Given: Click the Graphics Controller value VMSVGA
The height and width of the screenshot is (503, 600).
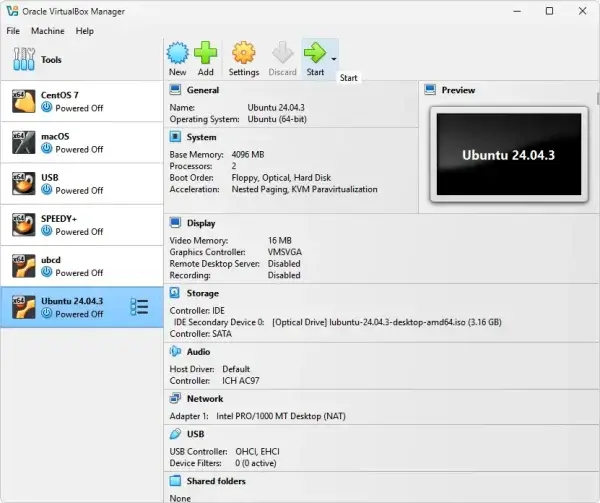Looking at the screenshot, I should (285, 252).
